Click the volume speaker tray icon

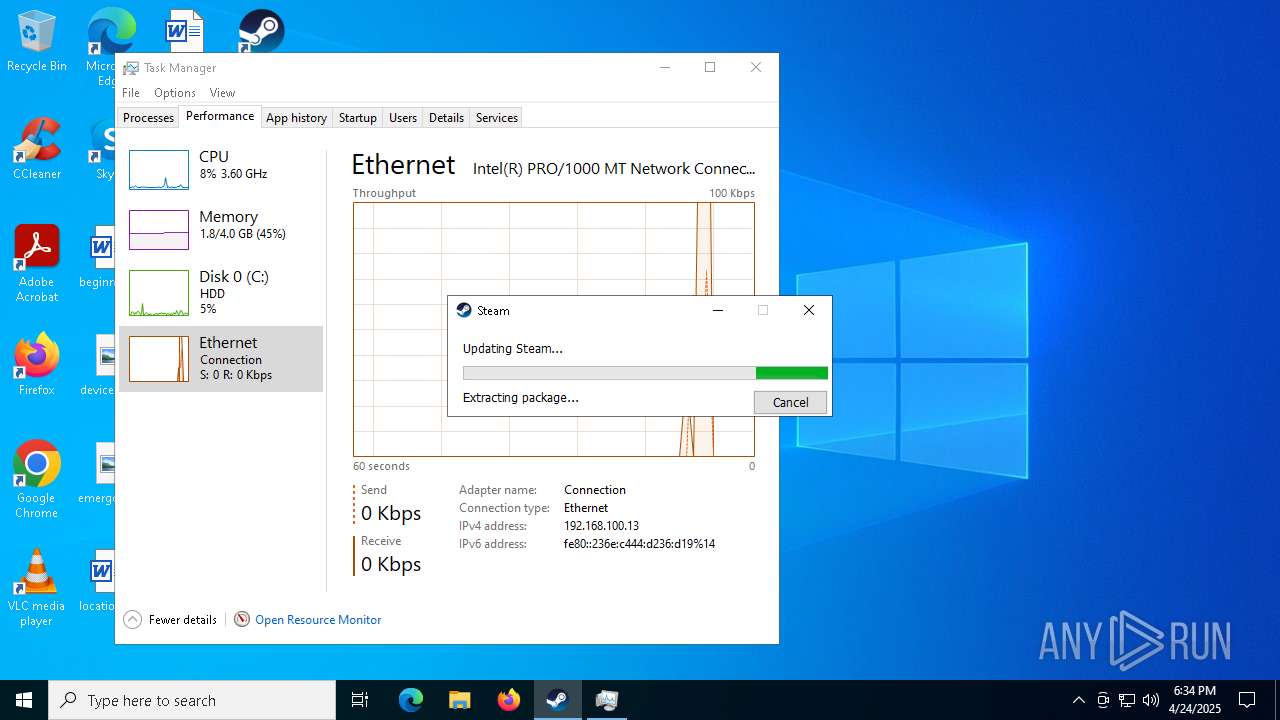tap(1151, 700)
